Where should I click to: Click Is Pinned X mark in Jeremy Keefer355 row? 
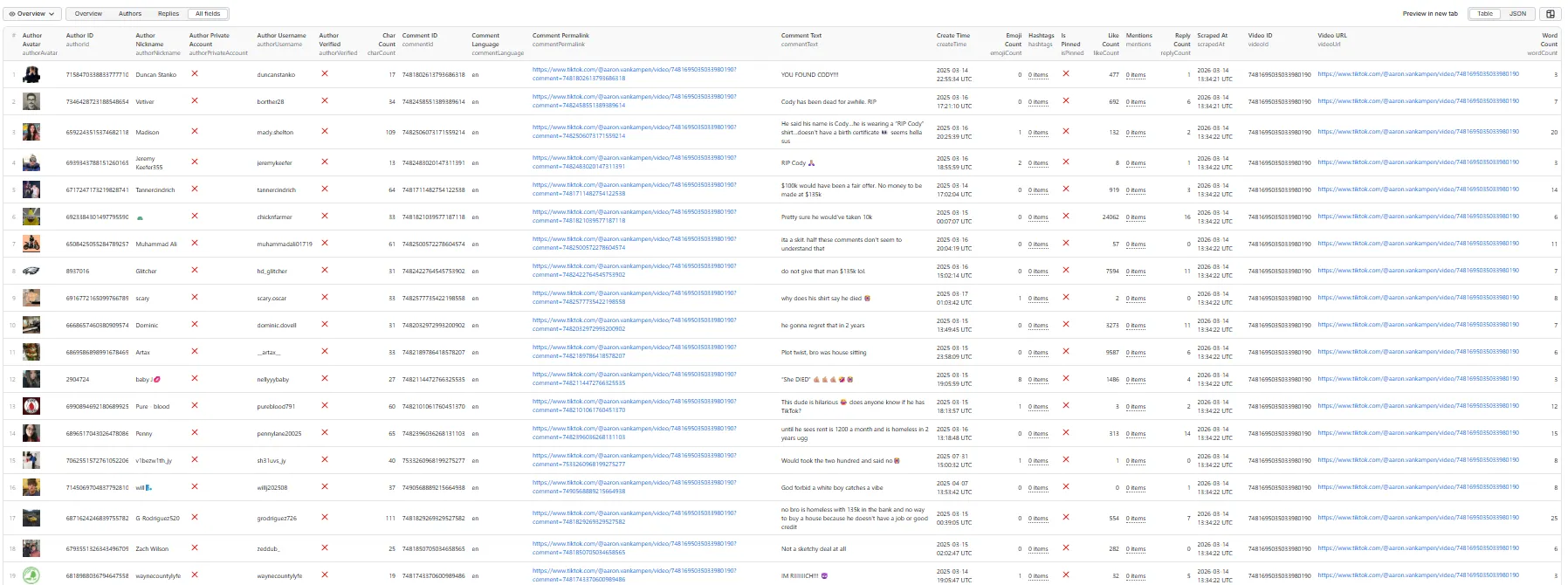click(1066, 162)
